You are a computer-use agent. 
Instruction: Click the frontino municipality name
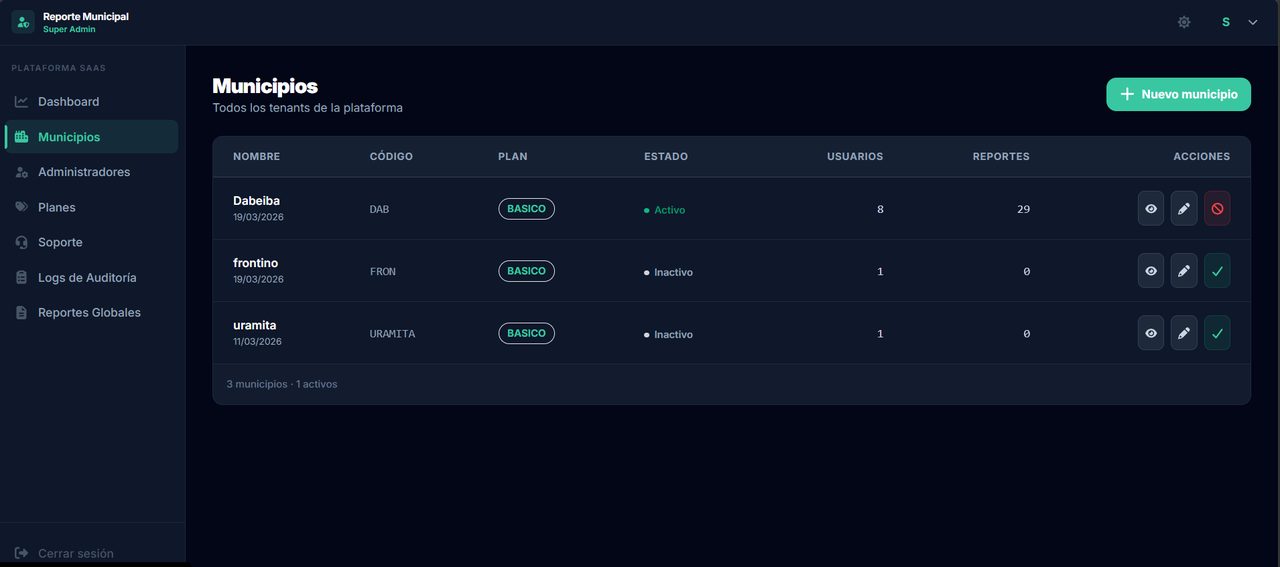(255, 263)
